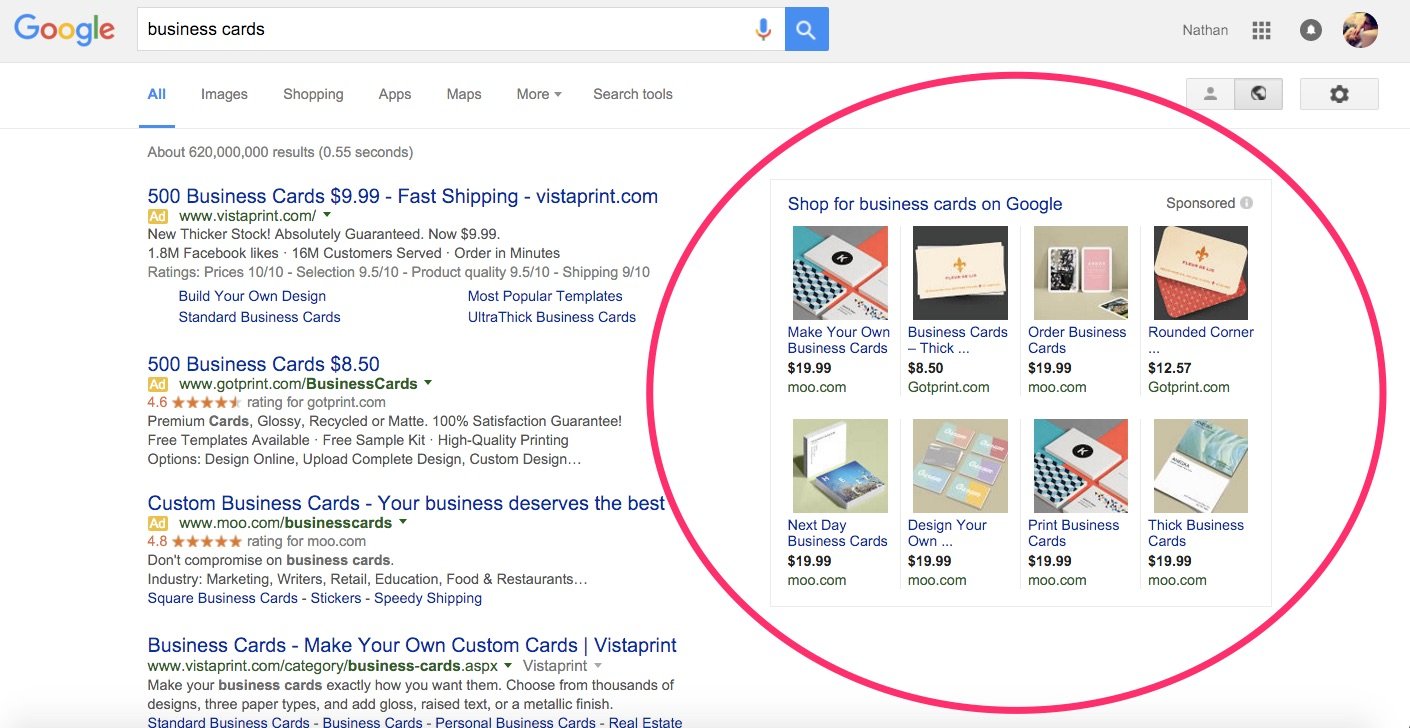Switch to the Images tab
1410x728 pixels.
click(224, 94)
